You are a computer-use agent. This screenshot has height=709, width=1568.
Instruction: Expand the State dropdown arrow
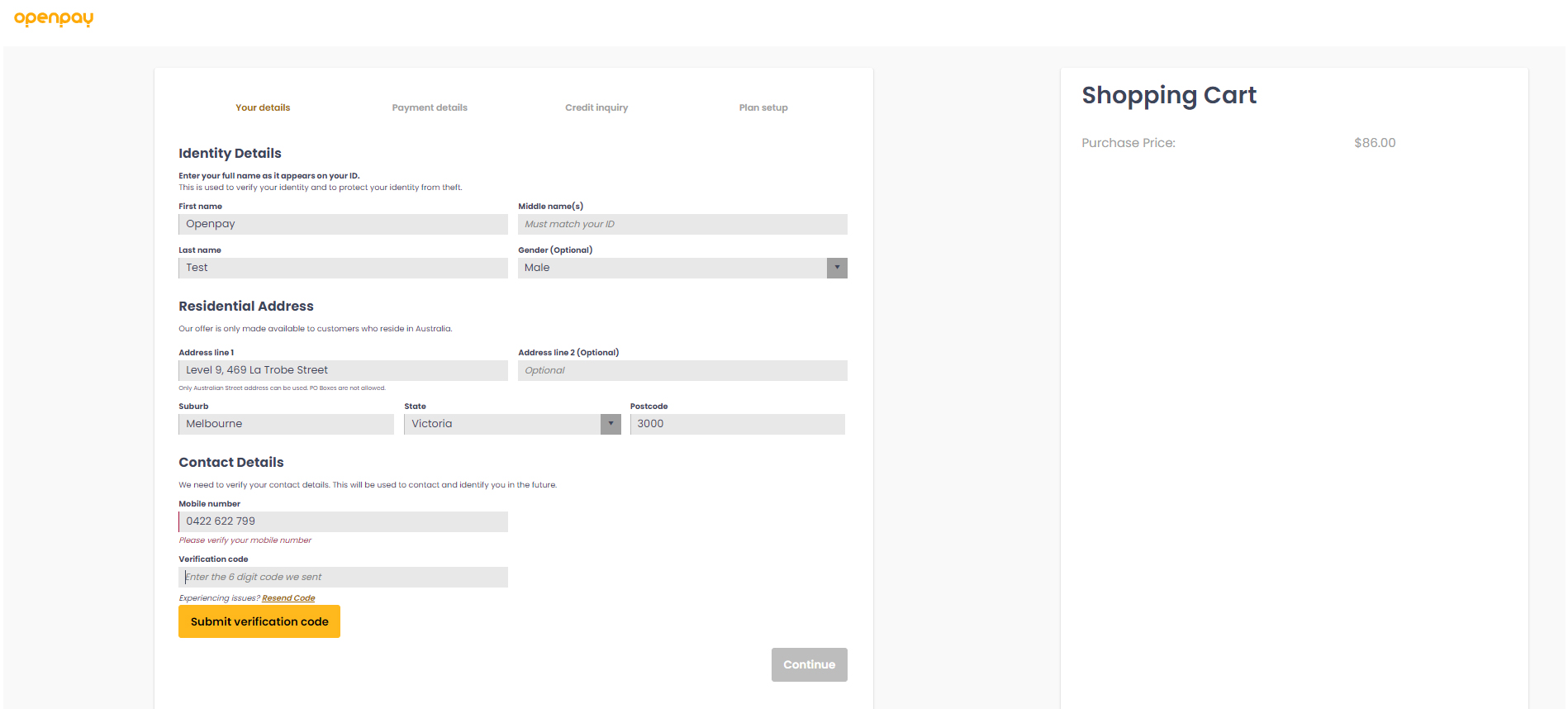click(x=610, y=424)
